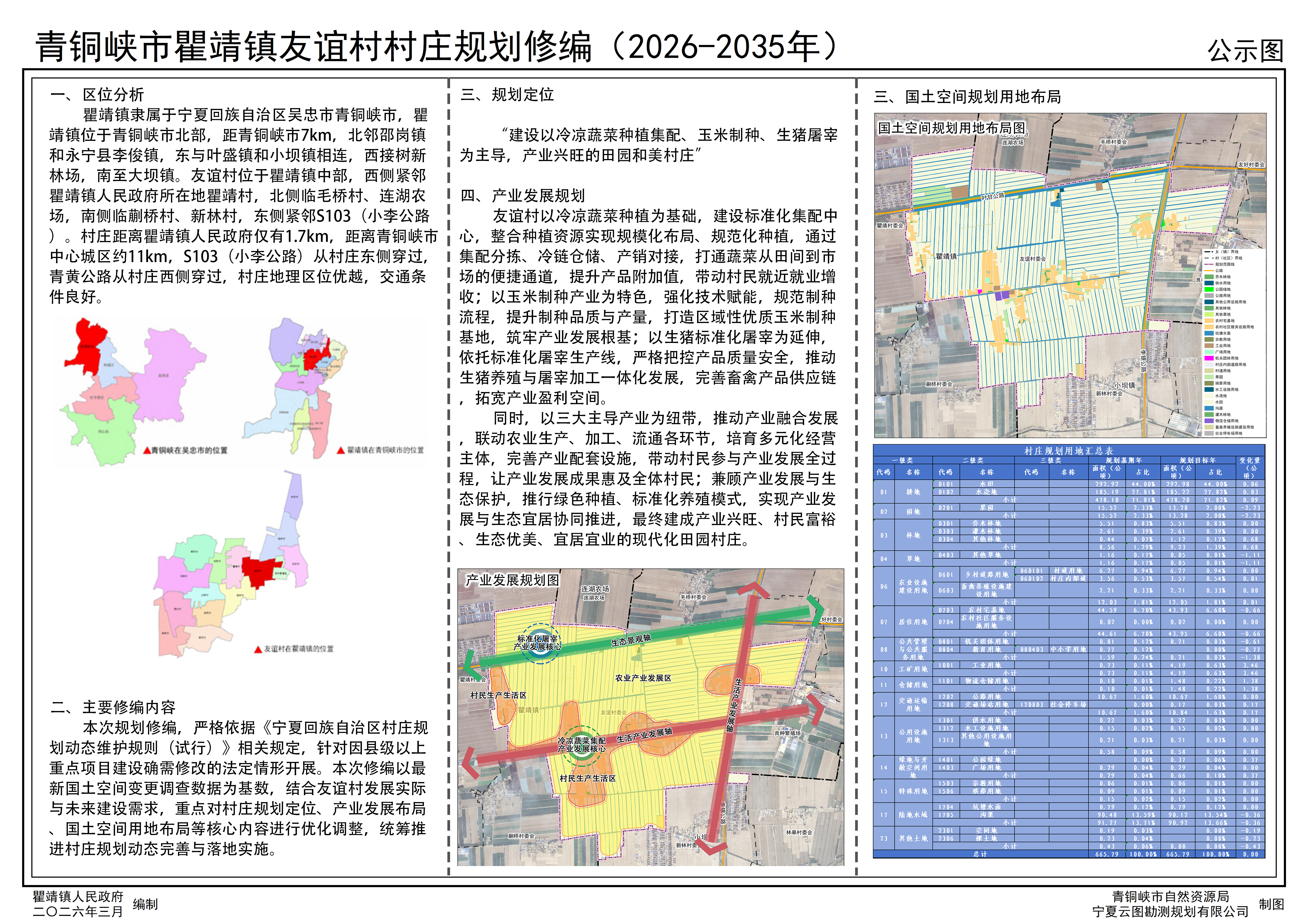
Task: Click the base-year area value 292.92
Action: click(x=1107, y=484)
